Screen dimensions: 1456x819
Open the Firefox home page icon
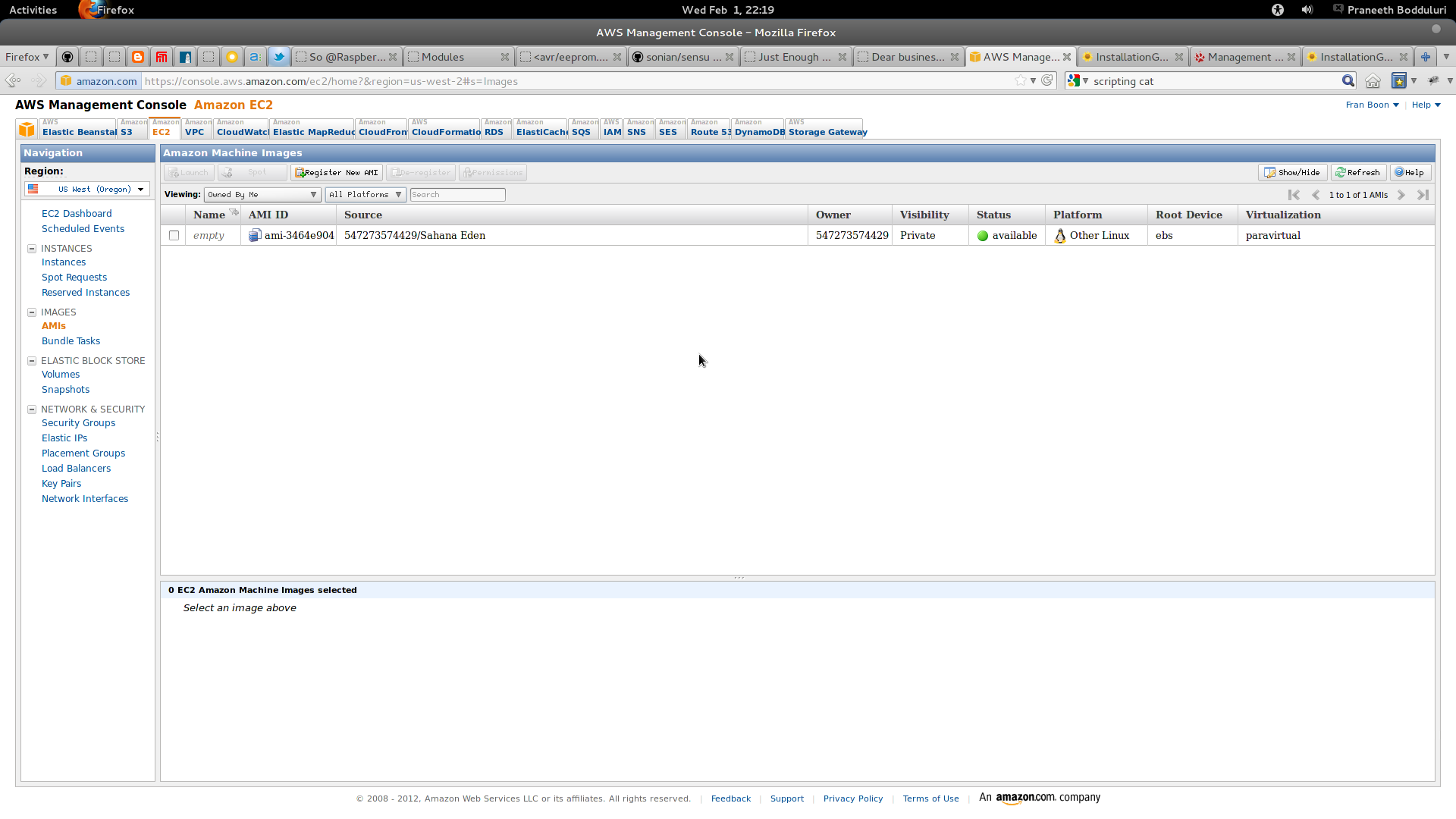[x=1373, y=81]
